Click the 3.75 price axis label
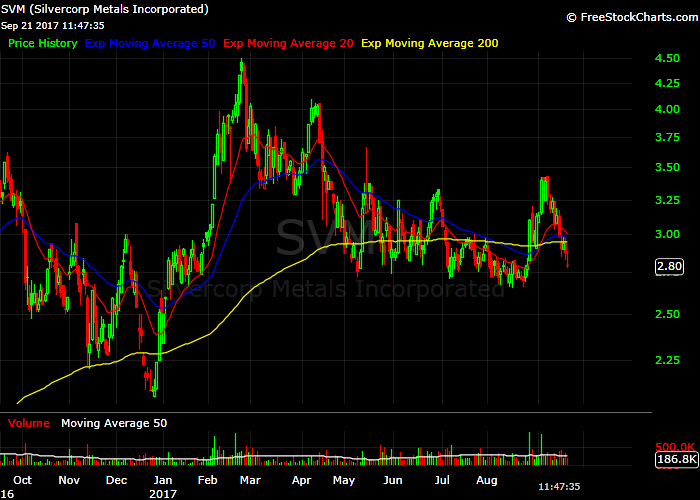This screenshot has width=700, height=500. (x=667, y=137)
